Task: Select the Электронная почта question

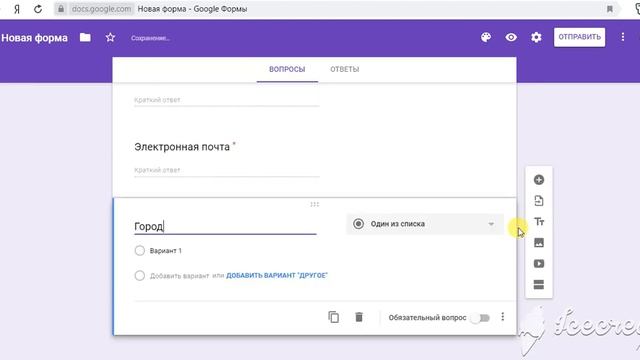Action: coord(182,147)
